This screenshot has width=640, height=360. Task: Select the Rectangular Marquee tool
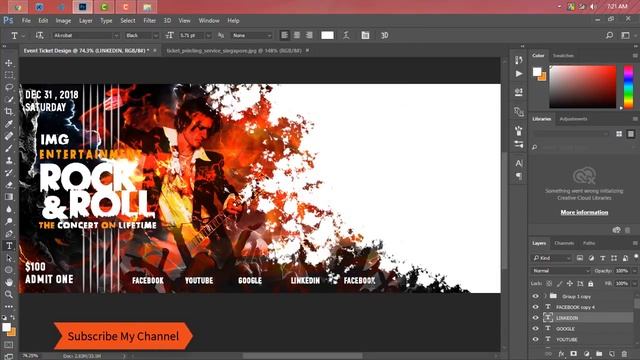tap(9, 75)
